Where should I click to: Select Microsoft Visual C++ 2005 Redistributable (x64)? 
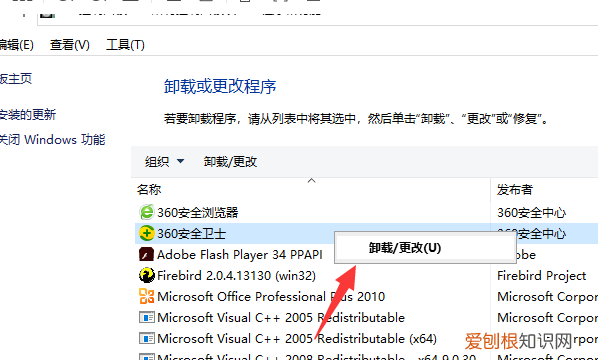click(297, 338)
